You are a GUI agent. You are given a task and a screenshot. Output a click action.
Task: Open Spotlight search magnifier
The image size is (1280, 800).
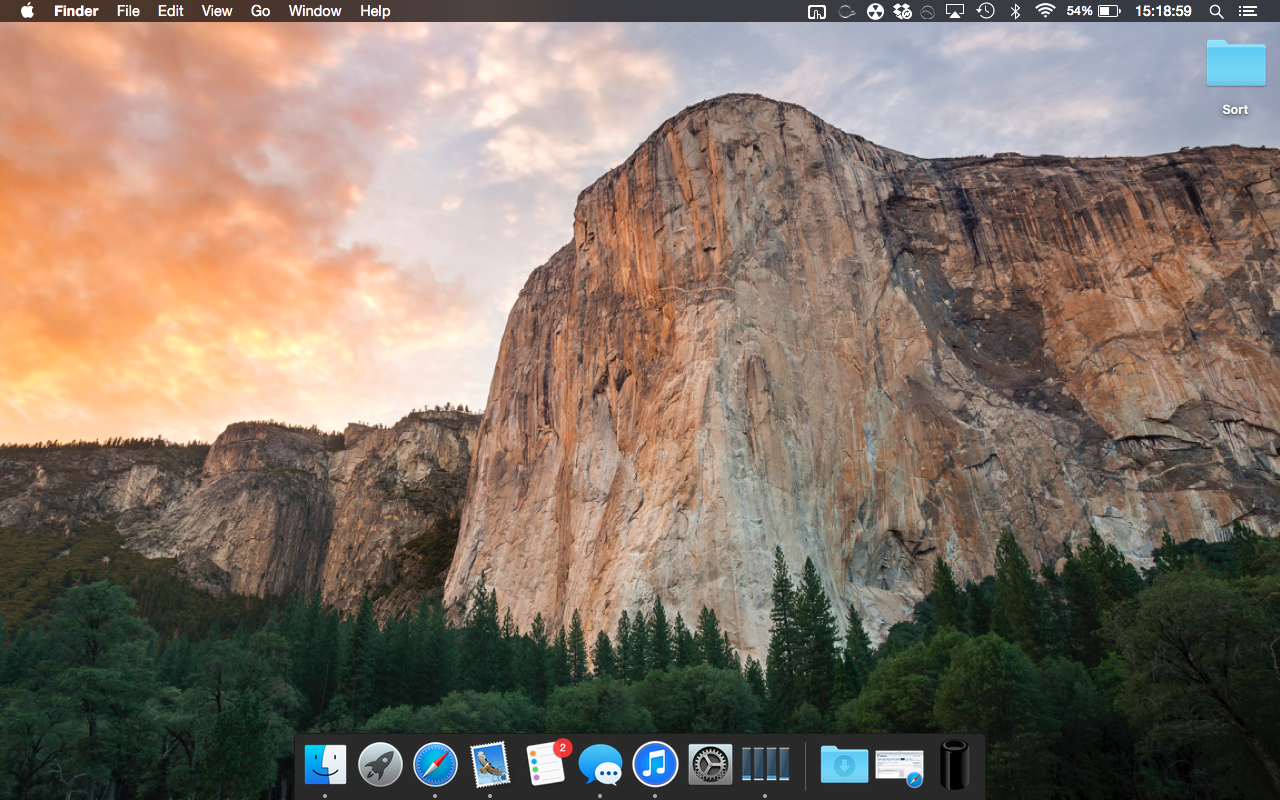[1216, 11]
